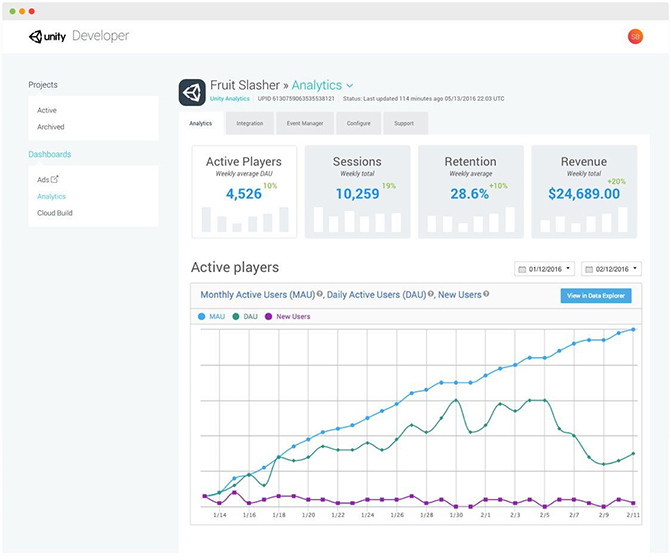
Task: Click the green macOS window button
Action: (x=12, y=11)
